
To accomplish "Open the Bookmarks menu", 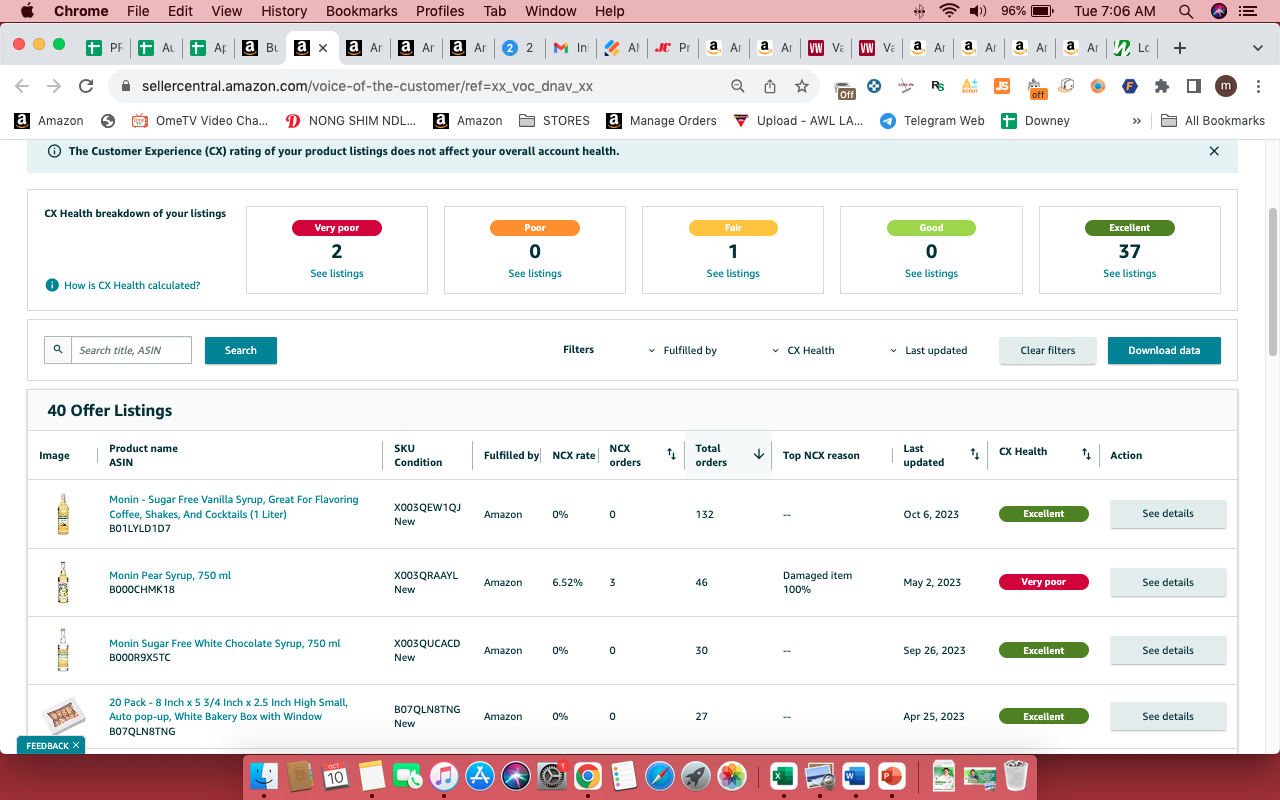I will pyautogui.click(x=362, y=11).
